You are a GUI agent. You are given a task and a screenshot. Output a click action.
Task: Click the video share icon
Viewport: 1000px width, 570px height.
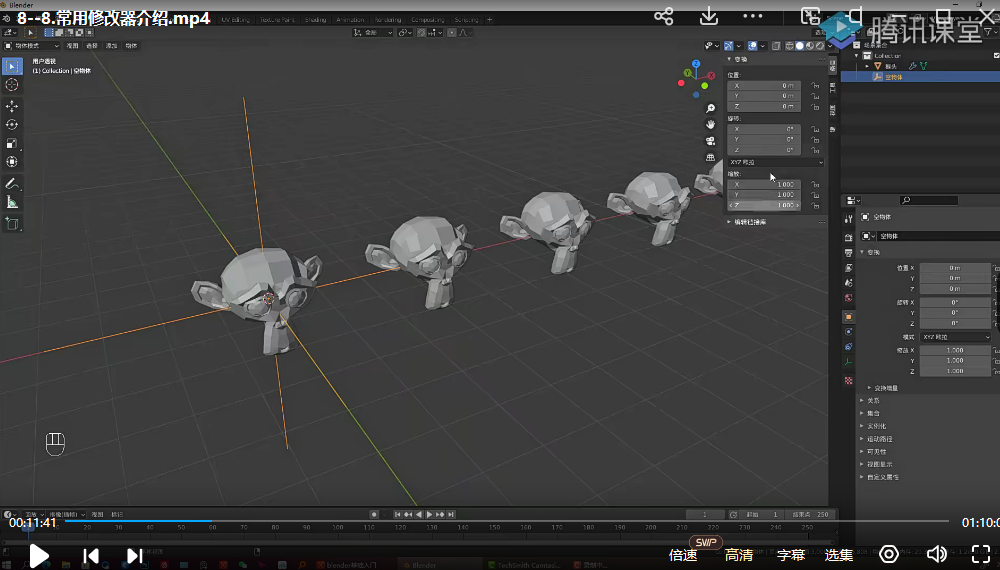tap(664, 17)
